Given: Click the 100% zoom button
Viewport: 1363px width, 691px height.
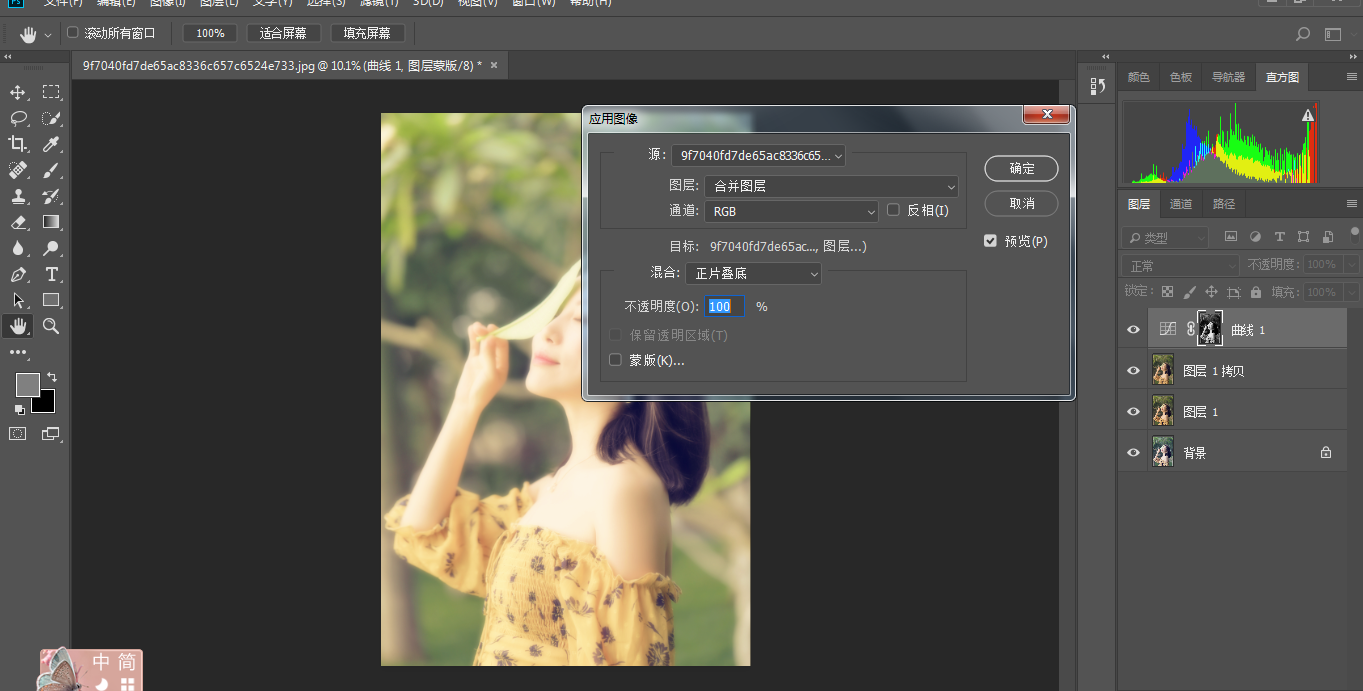Looking at the screenshot, I should (x=210, y=33).
